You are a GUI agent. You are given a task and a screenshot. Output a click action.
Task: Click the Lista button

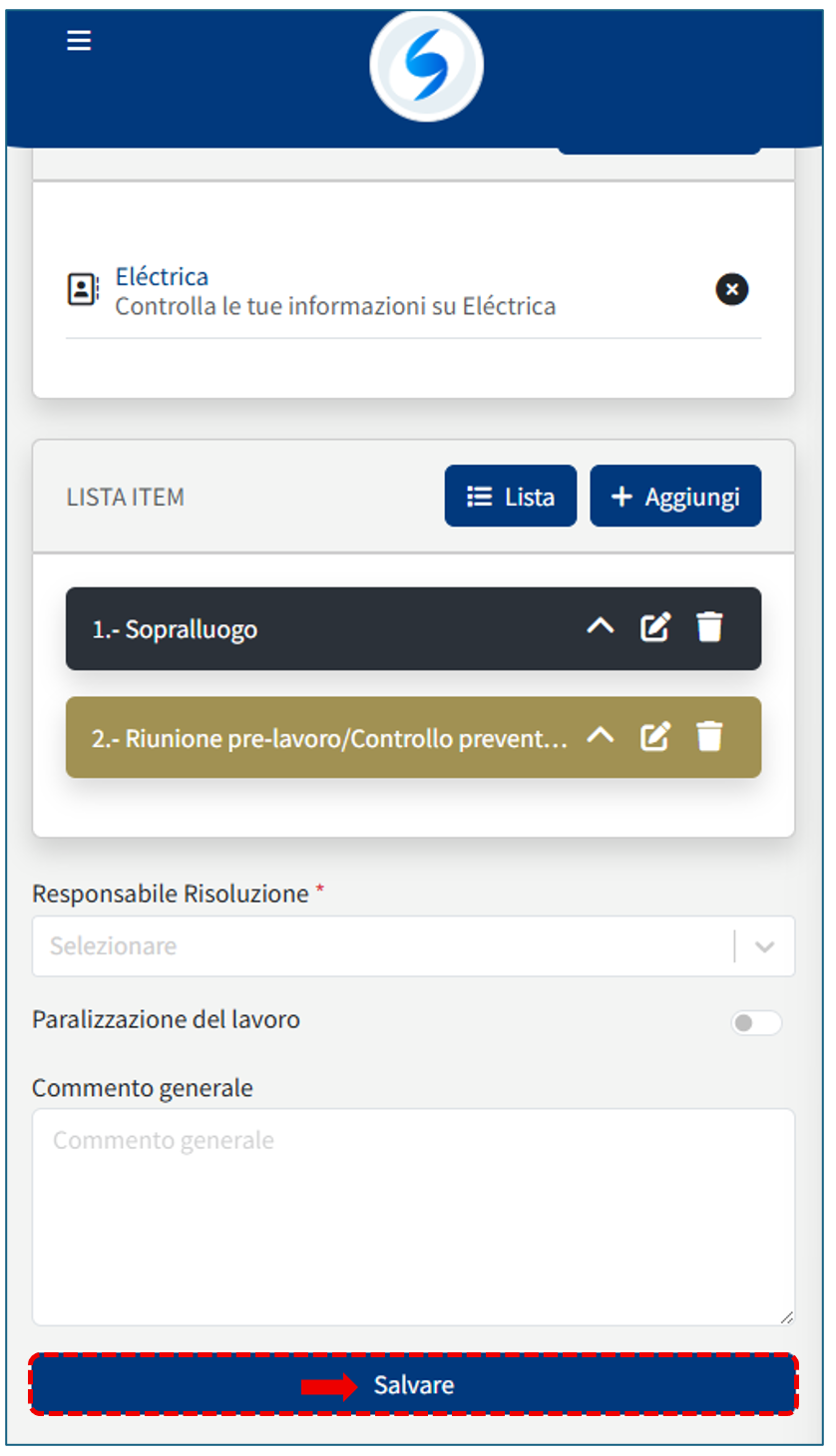510,496
